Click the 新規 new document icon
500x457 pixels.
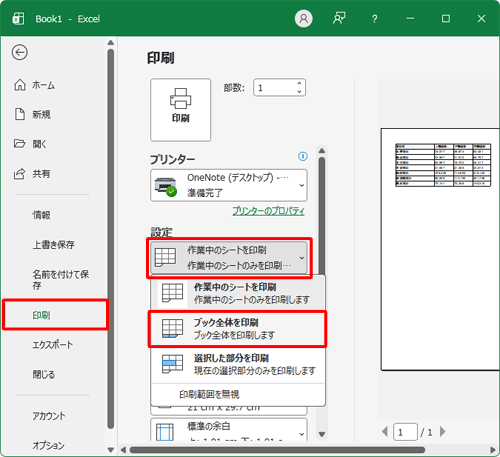click(x=20, y=114)
